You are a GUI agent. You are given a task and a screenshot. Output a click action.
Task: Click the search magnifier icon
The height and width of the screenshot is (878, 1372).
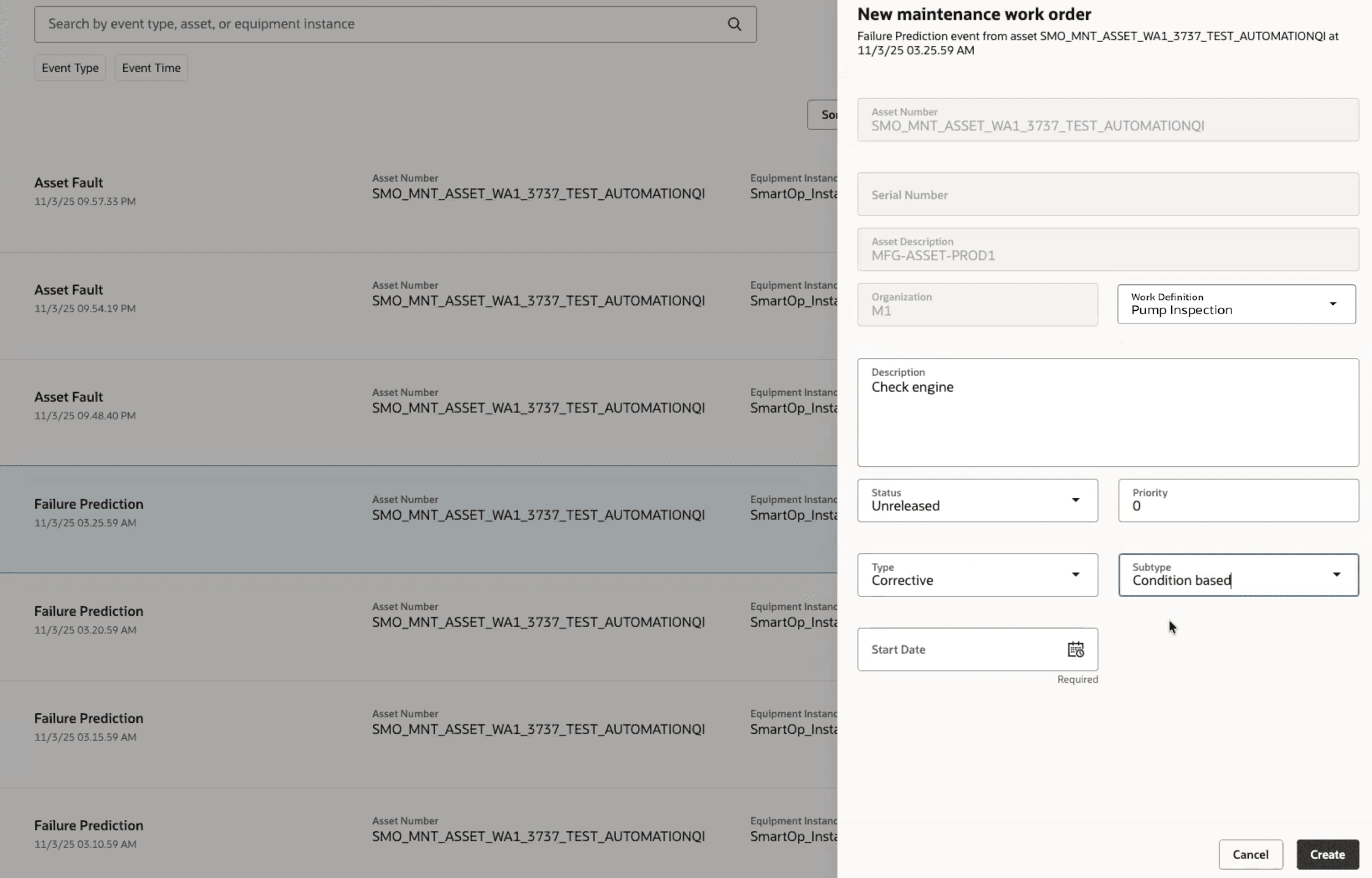pyautogui.click(x=734, y=24)
